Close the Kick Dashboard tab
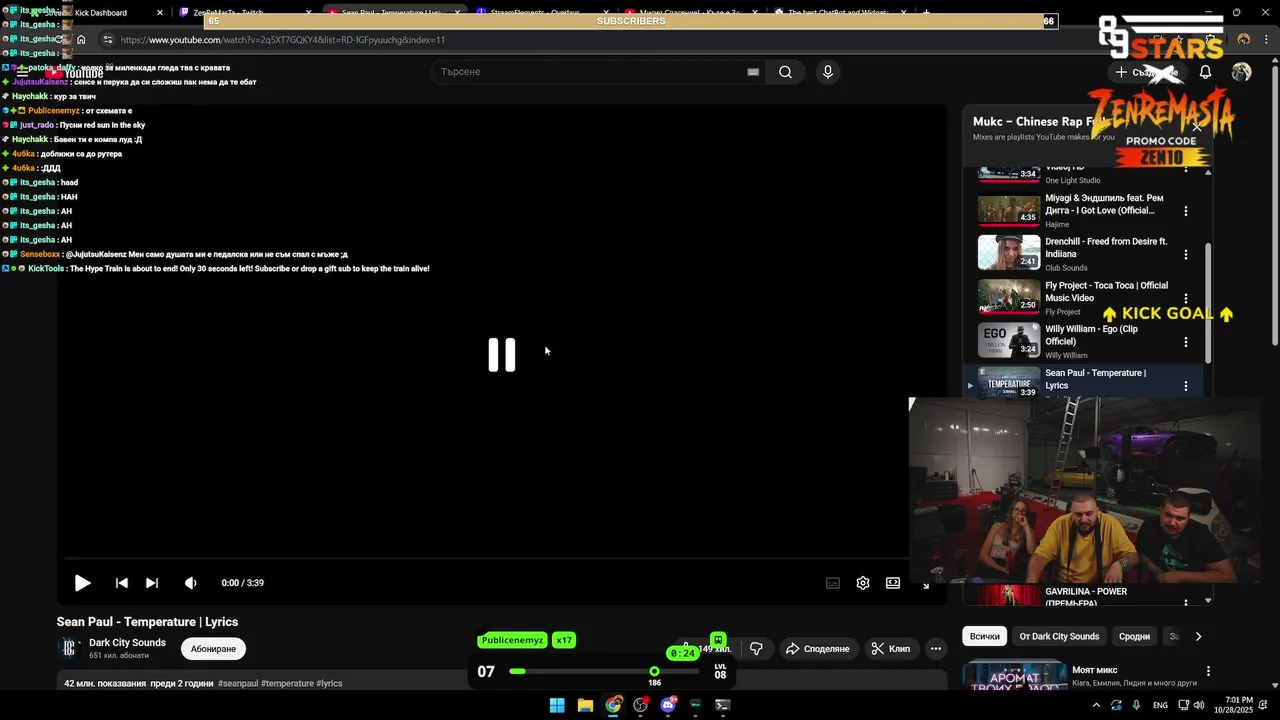Viewport: 1280px width, 720px height. 159,13
